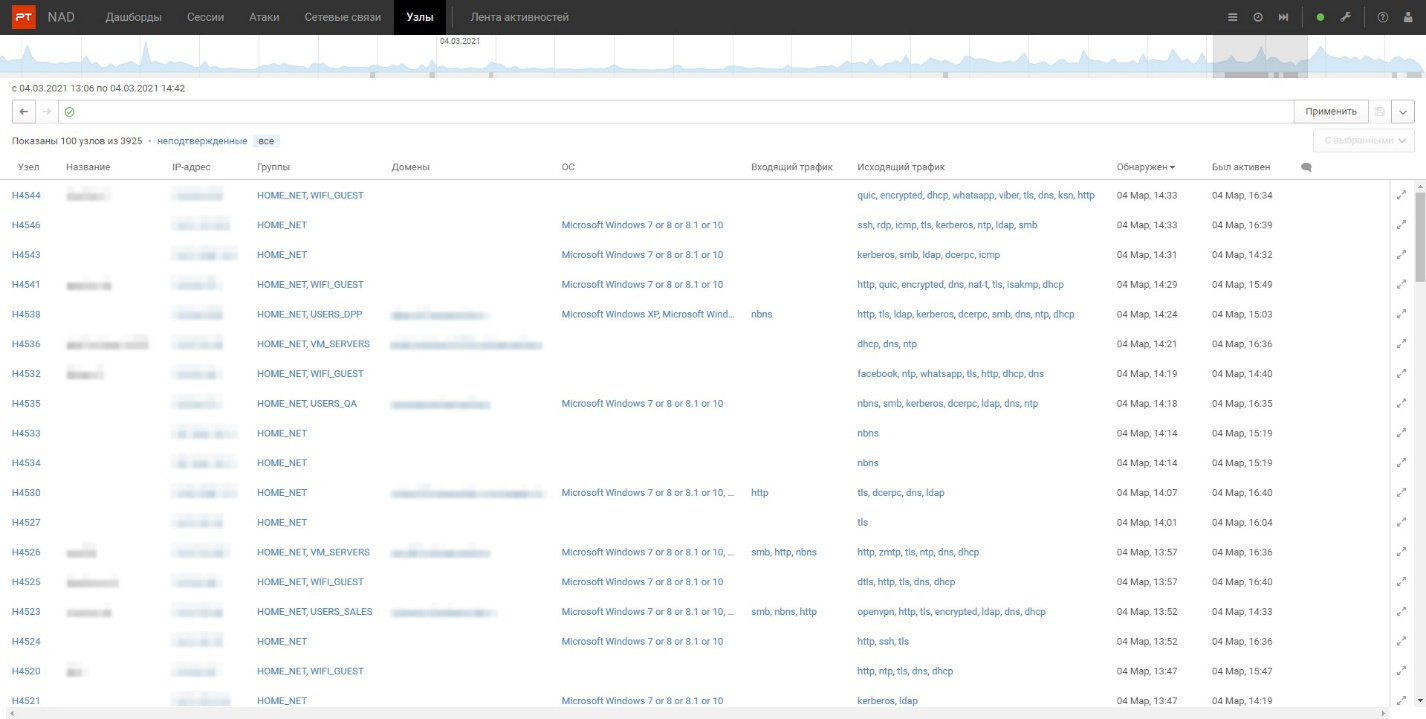Select the 'все' filter chip
The width and height of the screenshot is (1426, 719).
point(266,141)
